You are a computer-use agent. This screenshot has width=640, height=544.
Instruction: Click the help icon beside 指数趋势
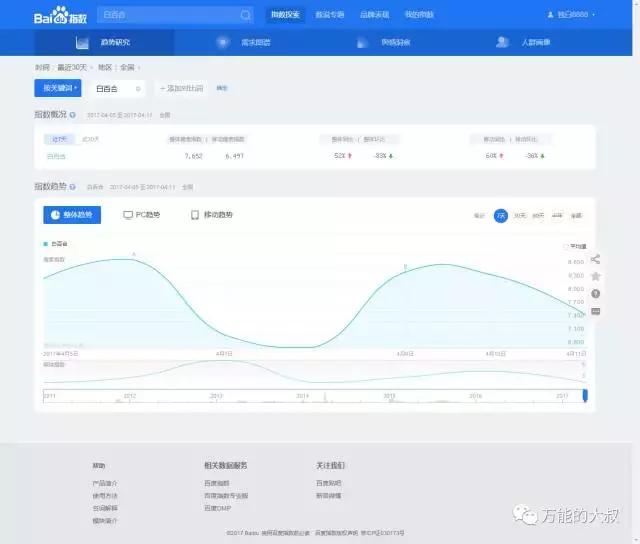[73, 187]
